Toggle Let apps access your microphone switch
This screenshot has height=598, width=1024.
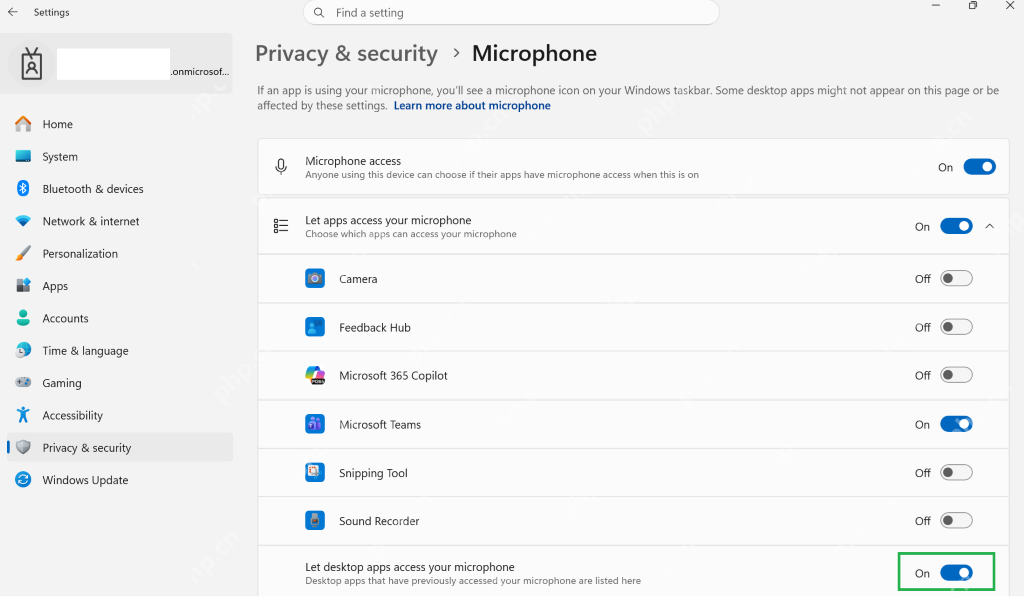point(956,226)
